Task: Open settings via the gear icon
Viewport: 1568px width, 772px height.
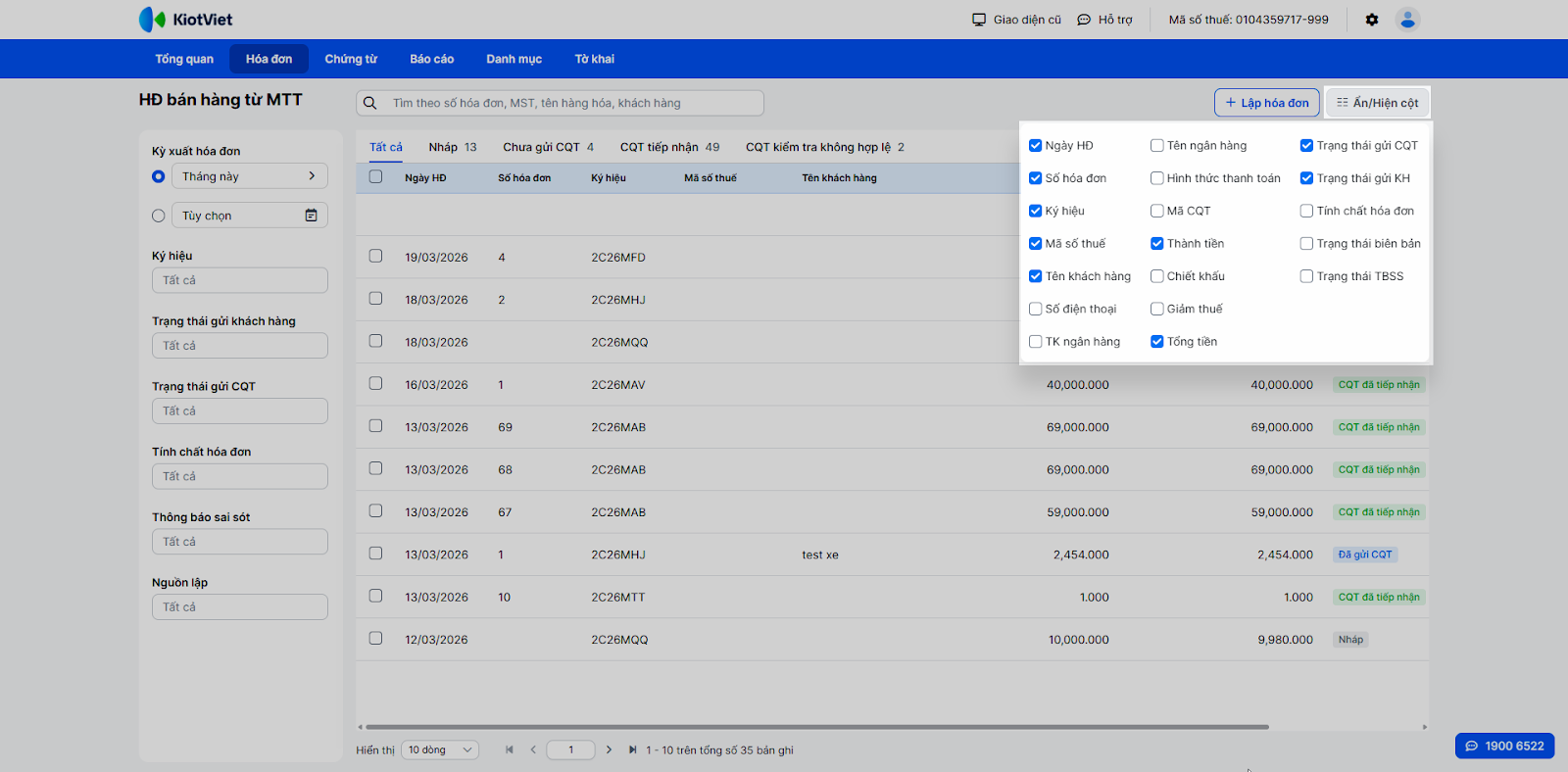Action: (1371, 20)
